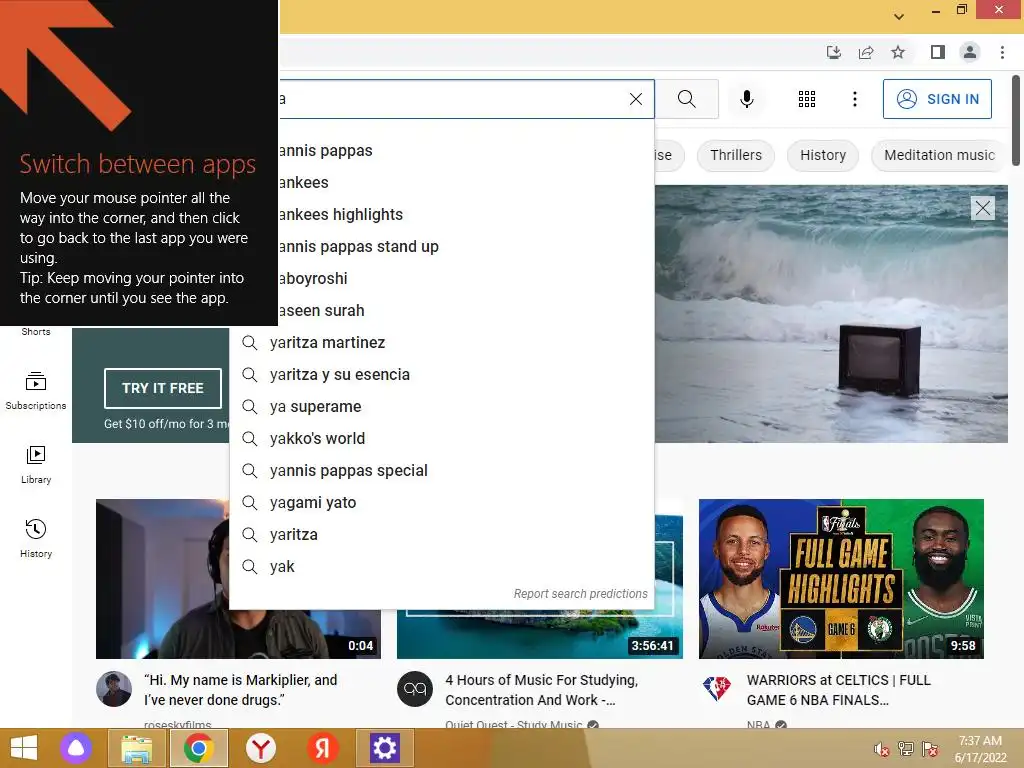The width and height of the screenshot is (1024, 768).
Task: Select the History filter chip
Action: [822, 155]
